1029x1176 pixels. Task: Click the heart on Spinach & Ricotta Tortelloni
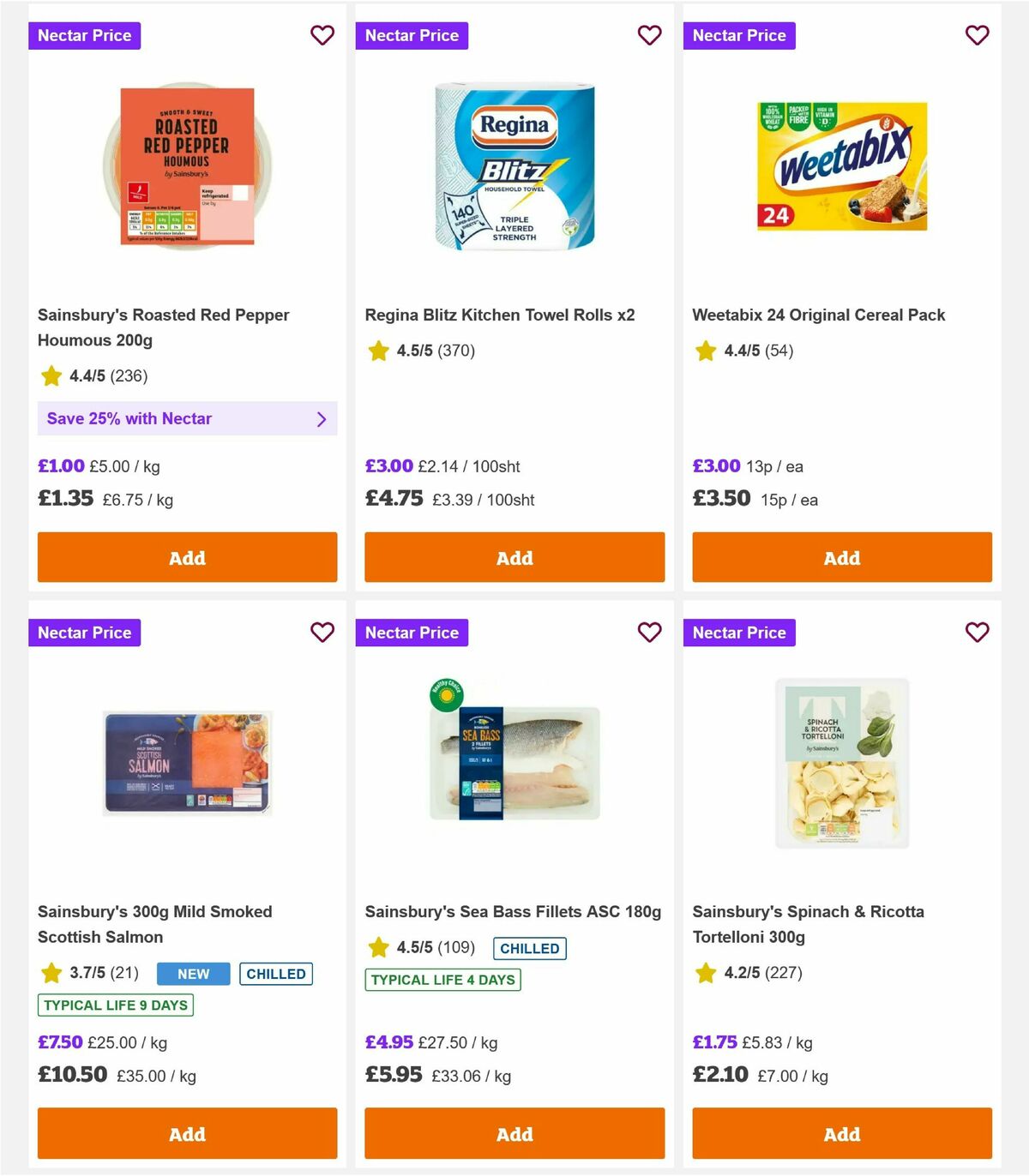(978, 633)
